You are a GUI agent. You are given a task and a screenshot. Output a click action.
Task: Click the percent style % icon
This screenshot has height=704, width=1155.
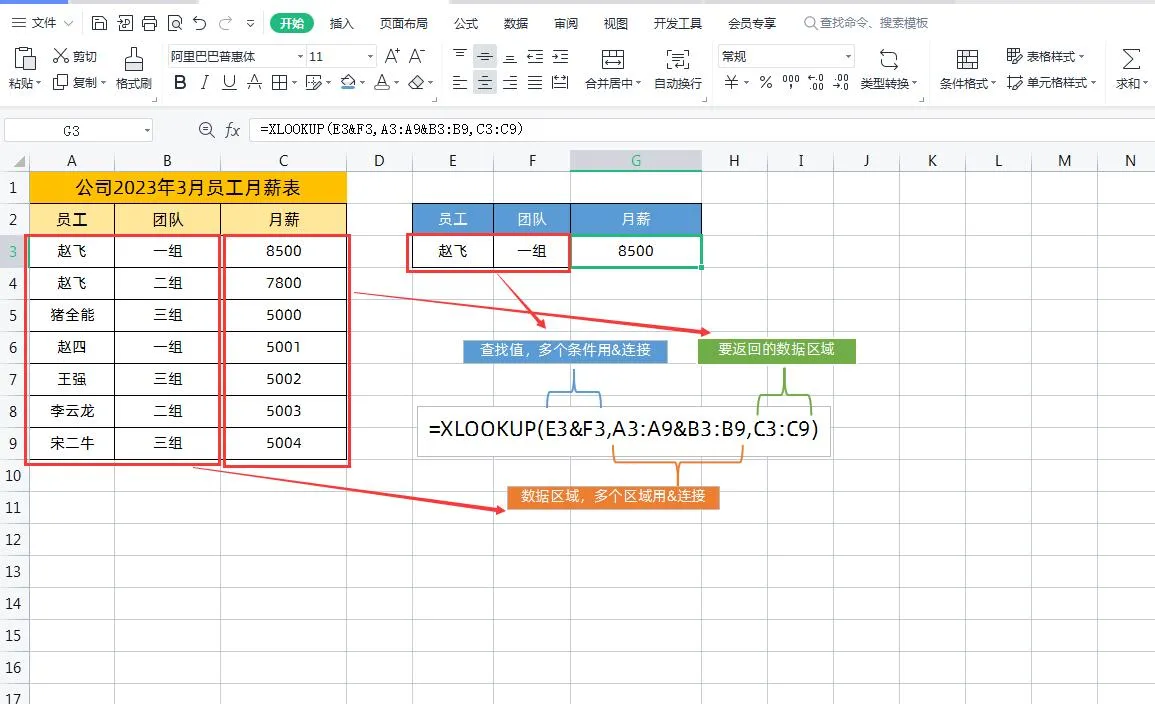[766, 83]
